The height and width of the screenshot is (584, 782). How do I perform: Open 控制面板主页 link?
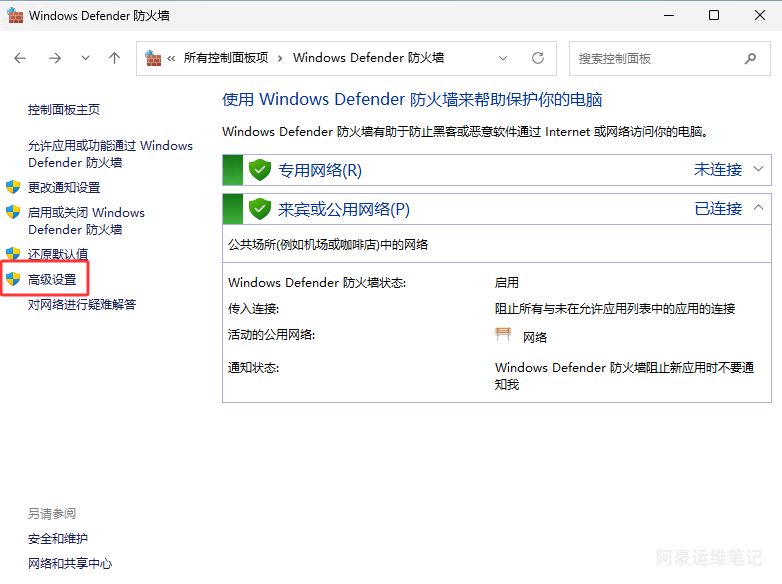coord(64,109)
